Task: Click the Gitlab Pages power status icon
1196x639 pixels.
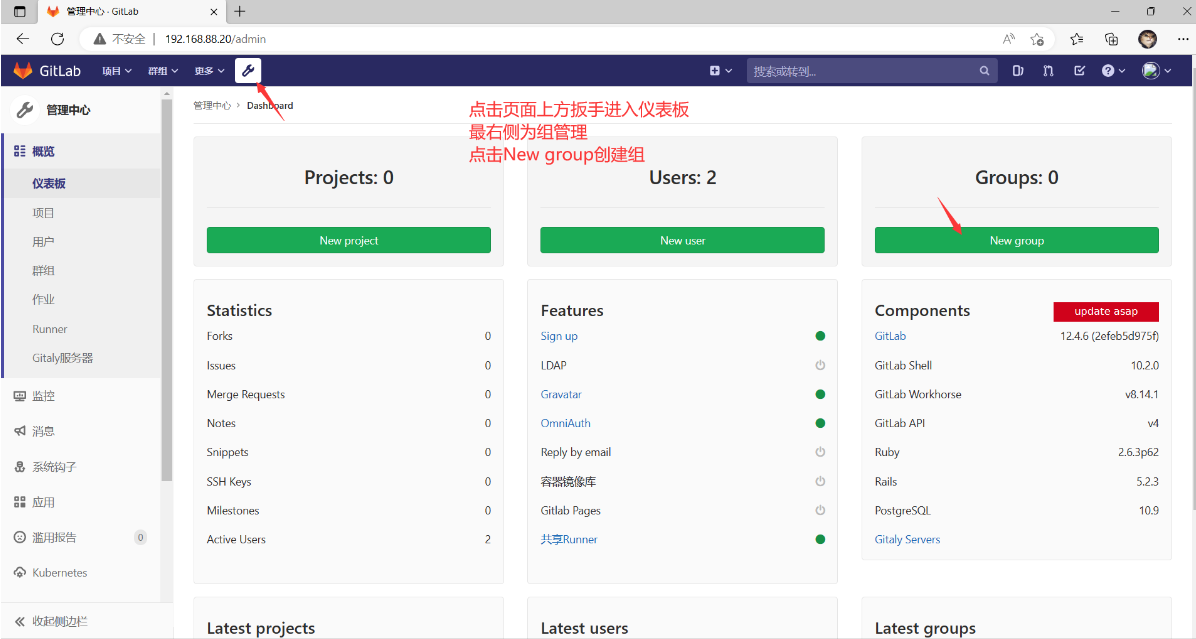Action: click(820, 510)
